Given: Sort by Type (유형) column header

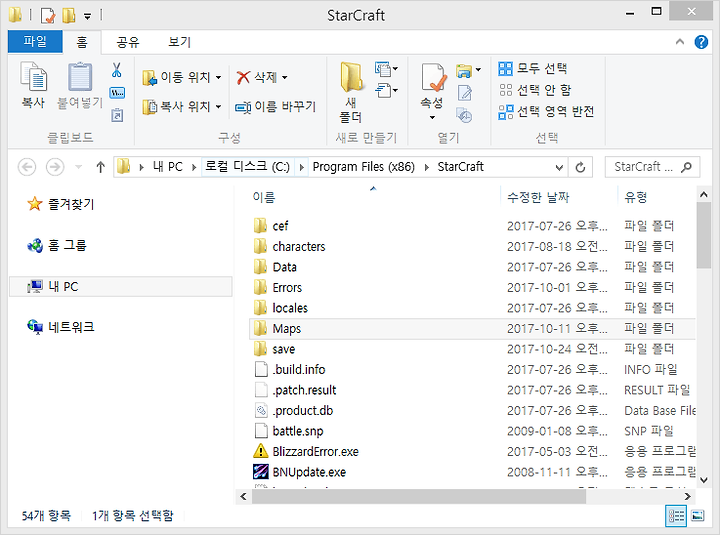Looking at the screenshot, I should [636, 197].
